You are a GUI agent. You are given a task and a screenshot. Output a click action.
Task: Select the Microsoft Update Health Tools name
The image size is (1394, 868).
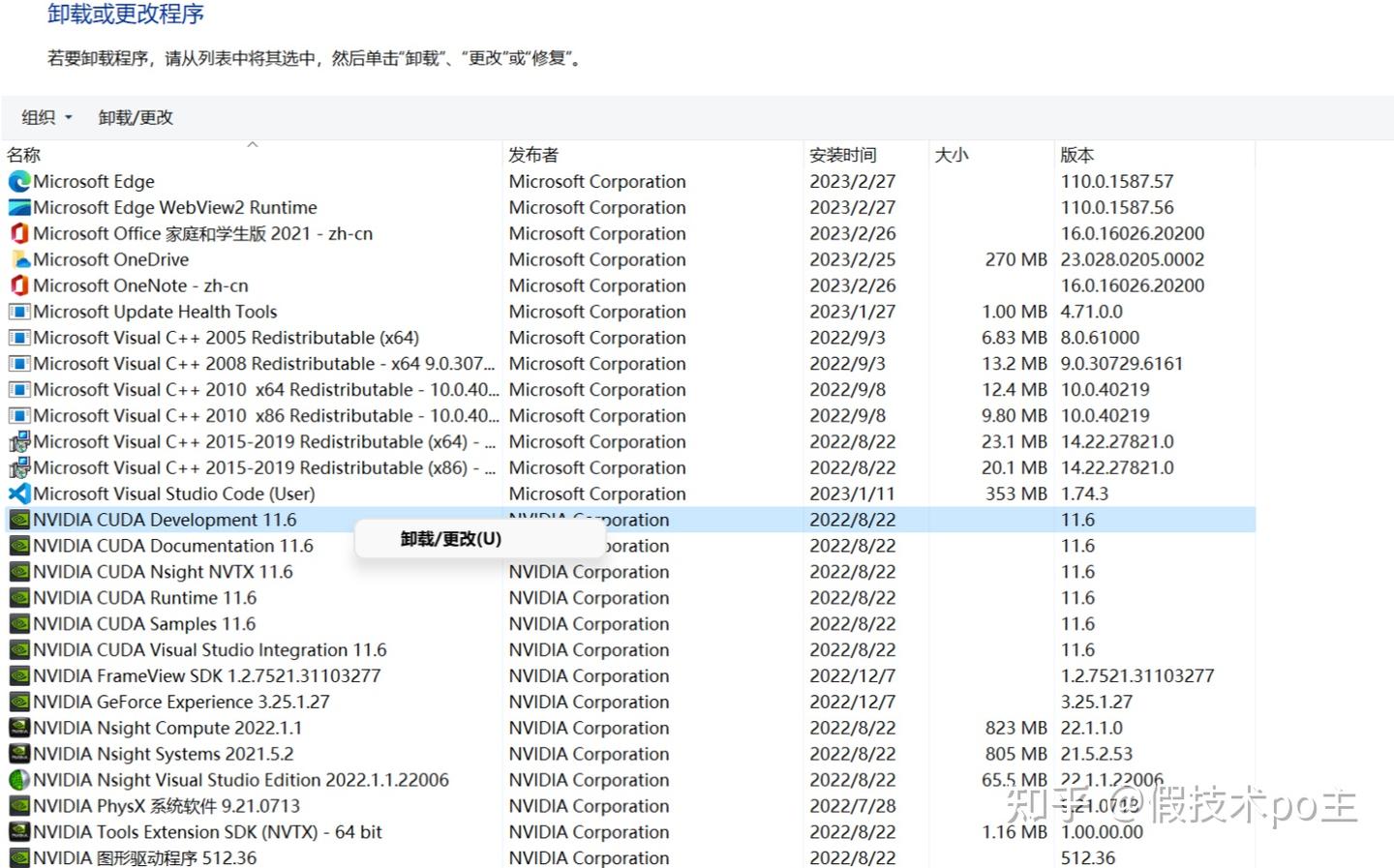155,312
